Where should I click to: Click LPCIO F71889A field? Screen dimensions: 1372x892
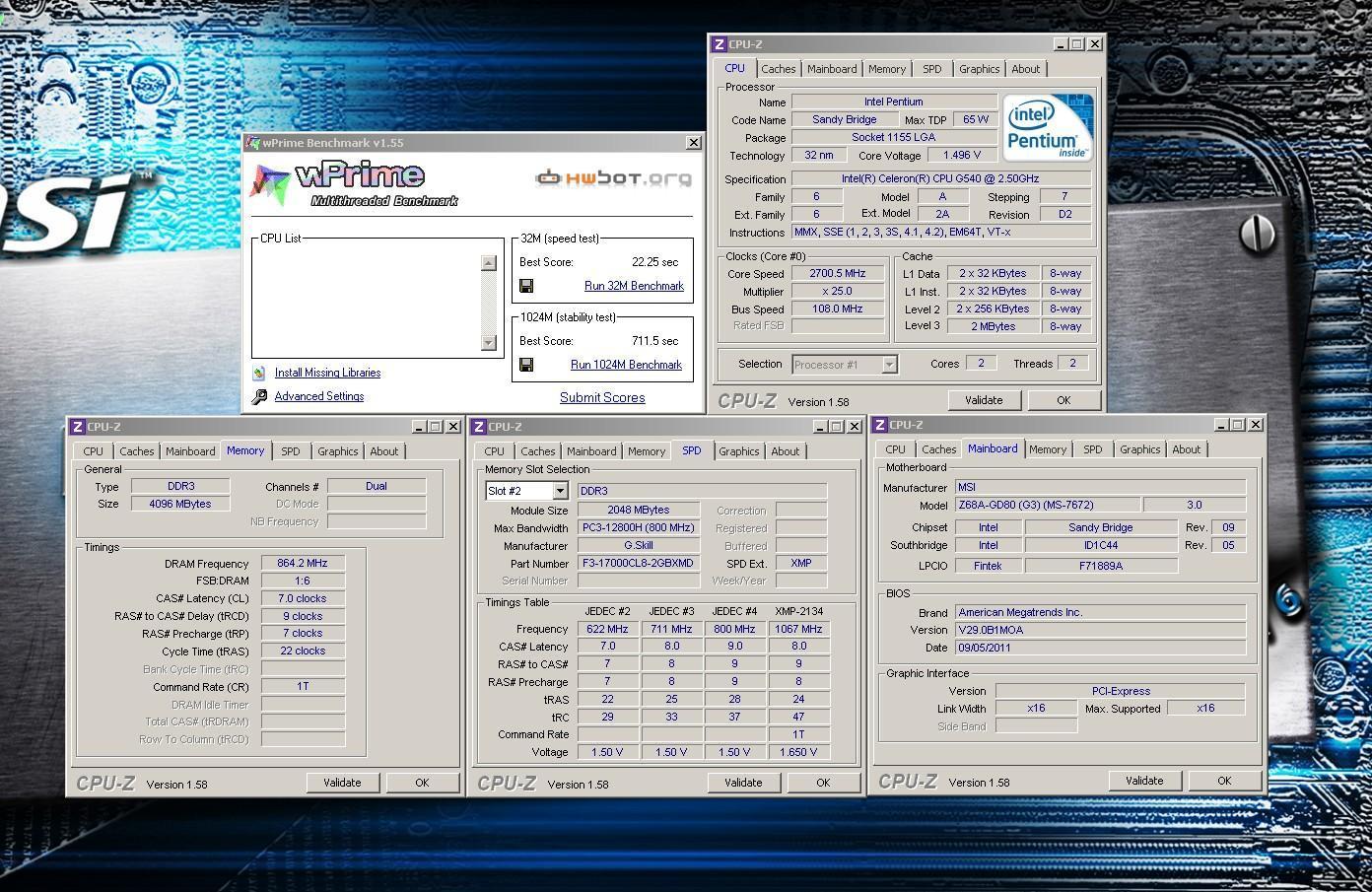(1101, 566)
